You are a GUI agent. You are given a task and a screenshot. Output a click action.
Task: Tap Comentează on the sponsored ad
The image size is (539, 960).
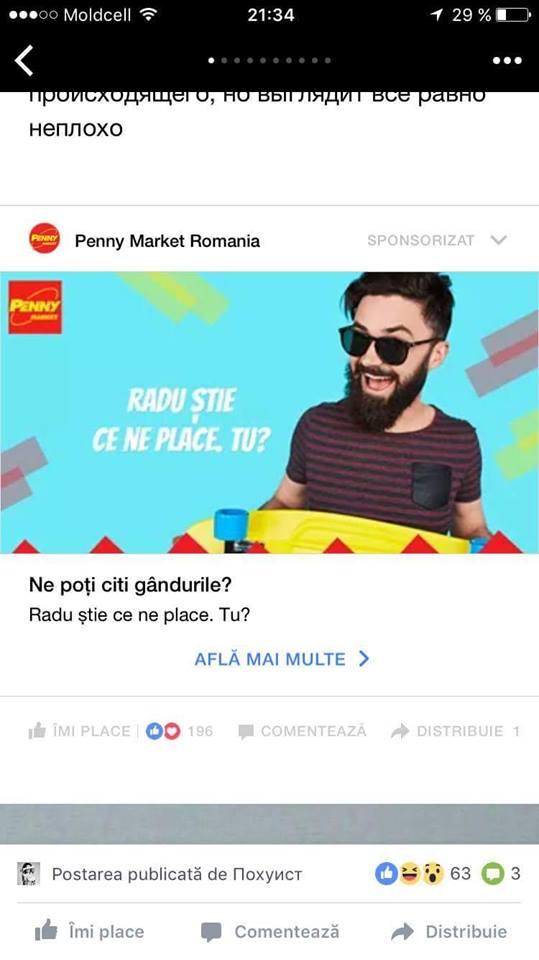[x=302, y=731]
